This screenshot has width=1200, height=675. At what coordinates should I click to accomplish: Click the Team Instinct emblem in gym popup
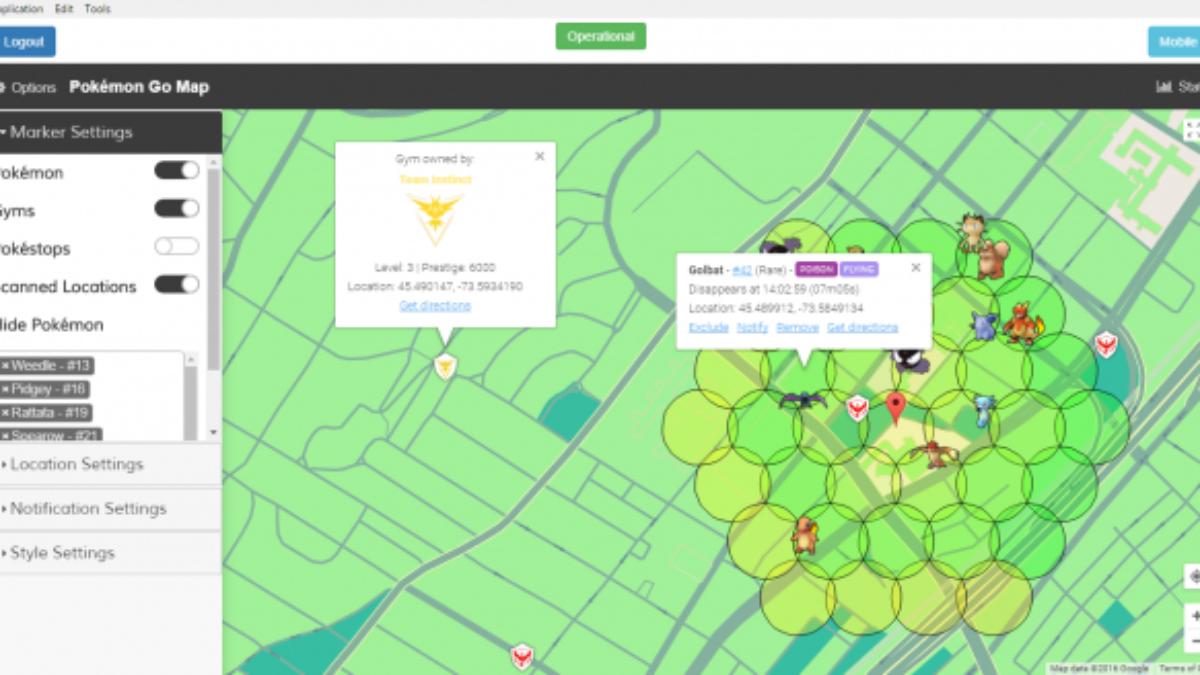pyautogui.click(x=435, y=218)
